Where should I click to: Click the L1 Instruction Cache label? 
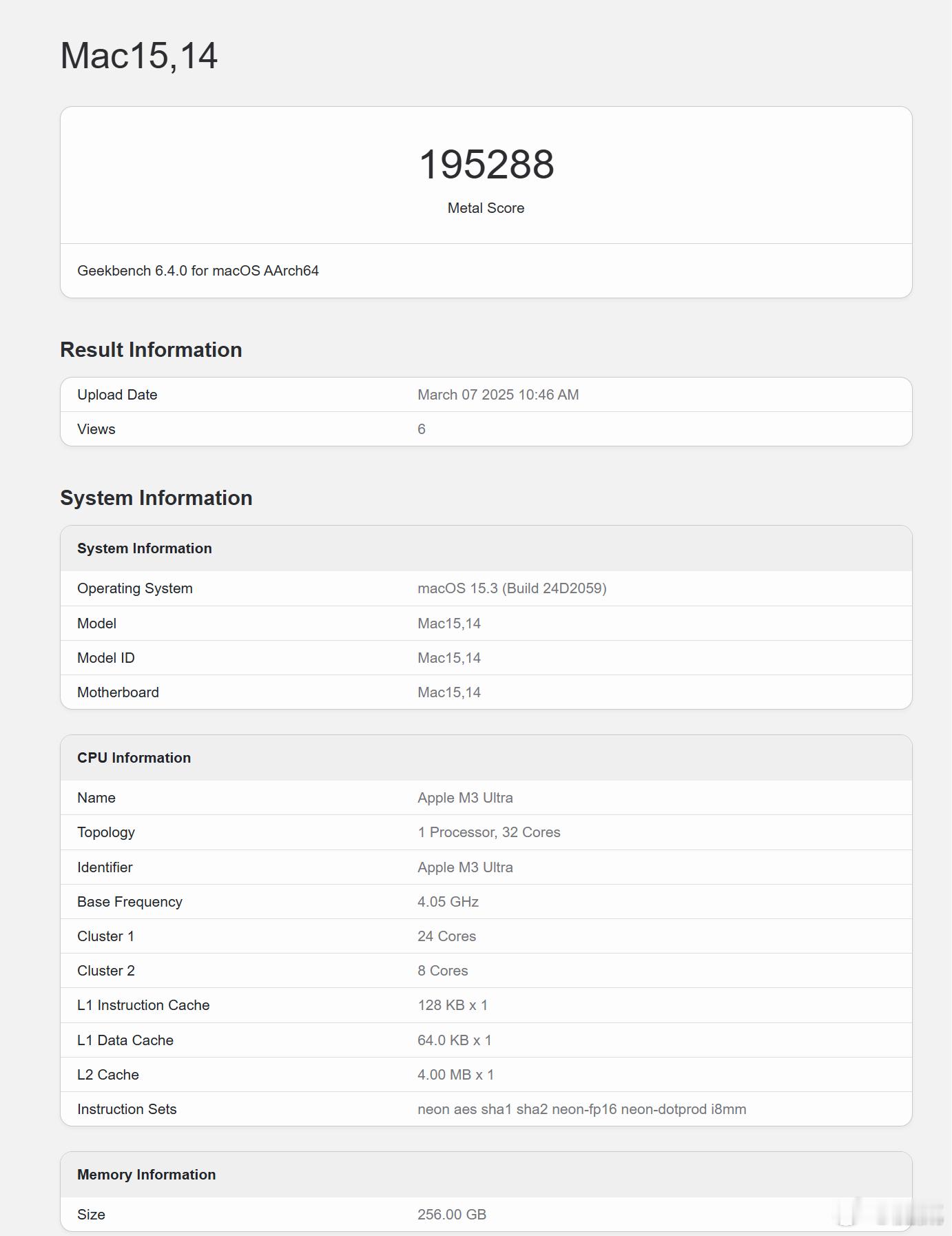(x=143, y=1005)
